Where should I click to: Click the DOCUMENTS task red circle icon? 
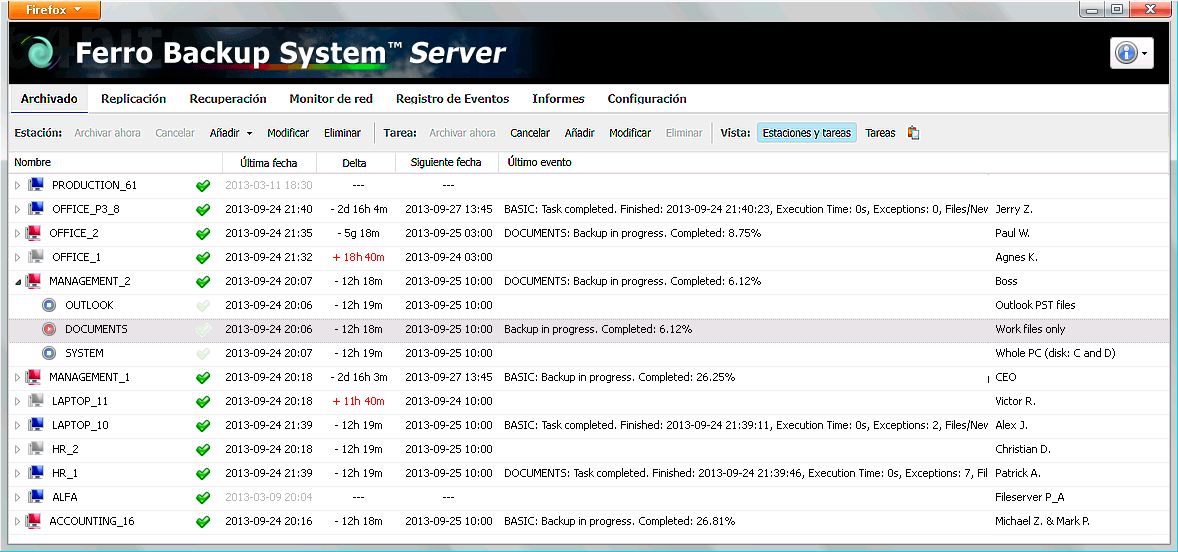coord(49,329)
